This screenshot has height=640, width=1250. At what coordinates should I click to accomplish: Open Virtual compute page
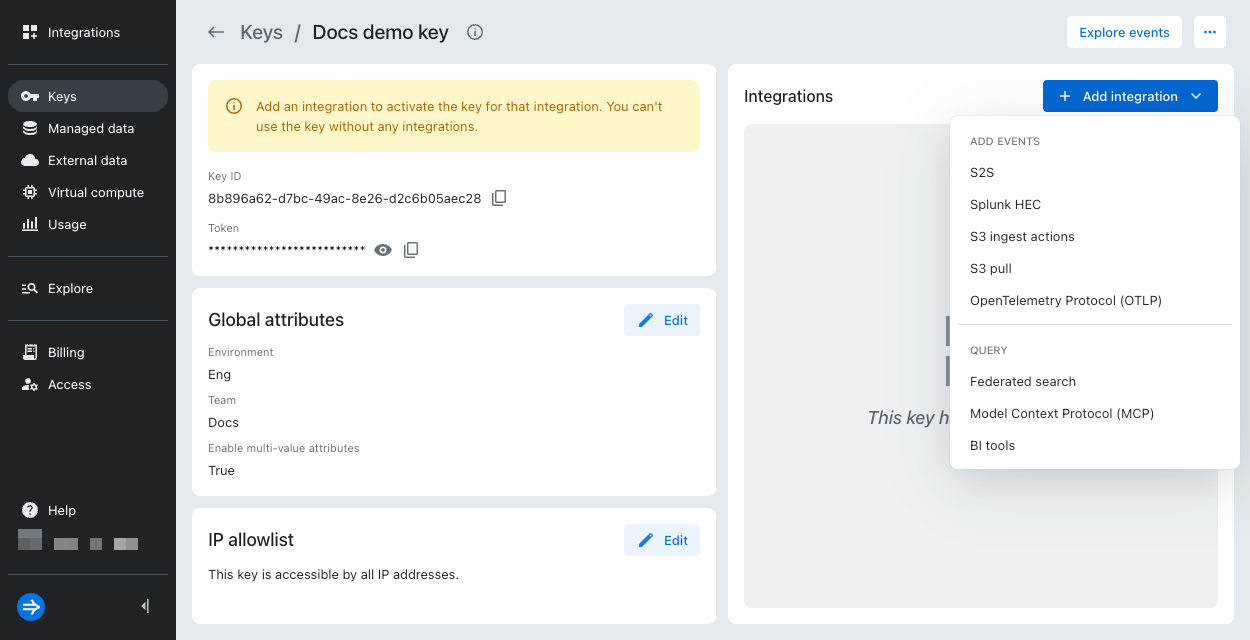(x=88, y=192)
